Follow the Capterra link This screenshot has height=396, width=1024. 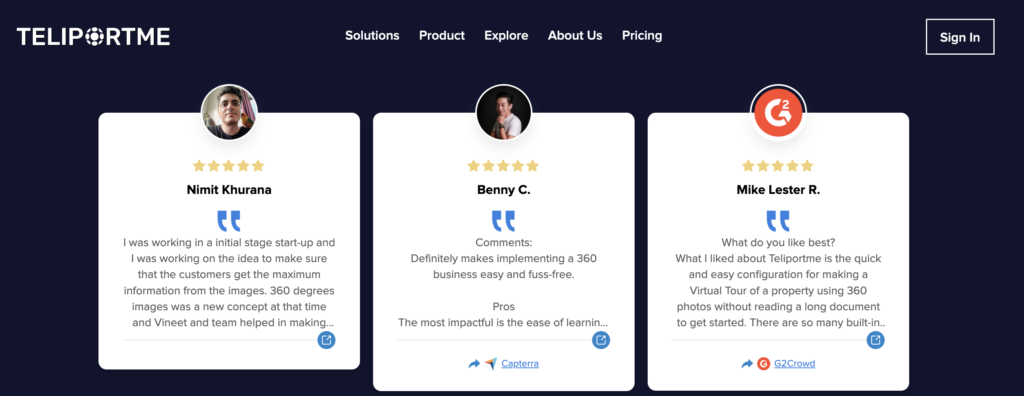[520, 364]
